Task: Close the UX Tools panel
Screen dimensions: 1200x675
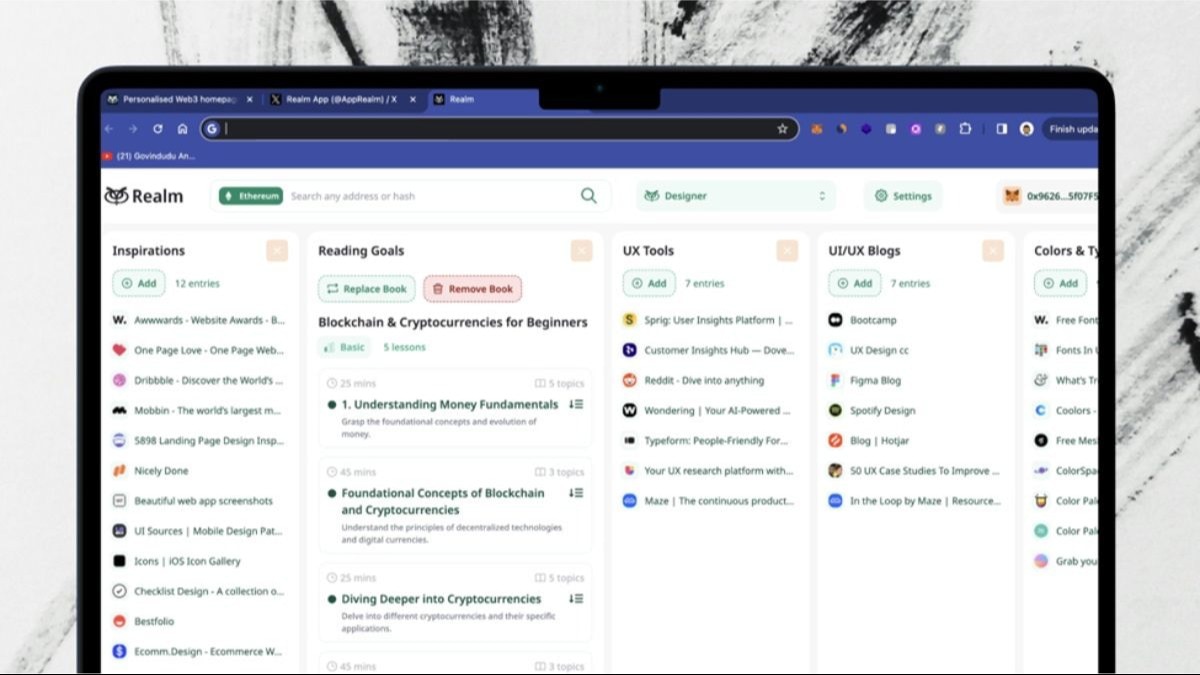Action: [787, 251]
